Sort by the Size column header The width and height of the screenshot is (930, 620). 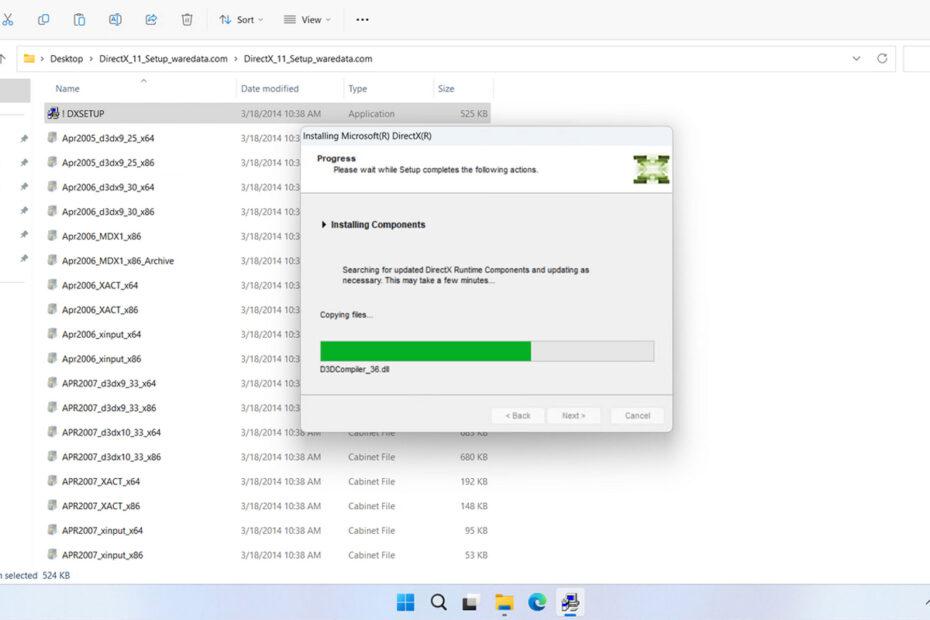pyautogui.click(x=446, y=88)
